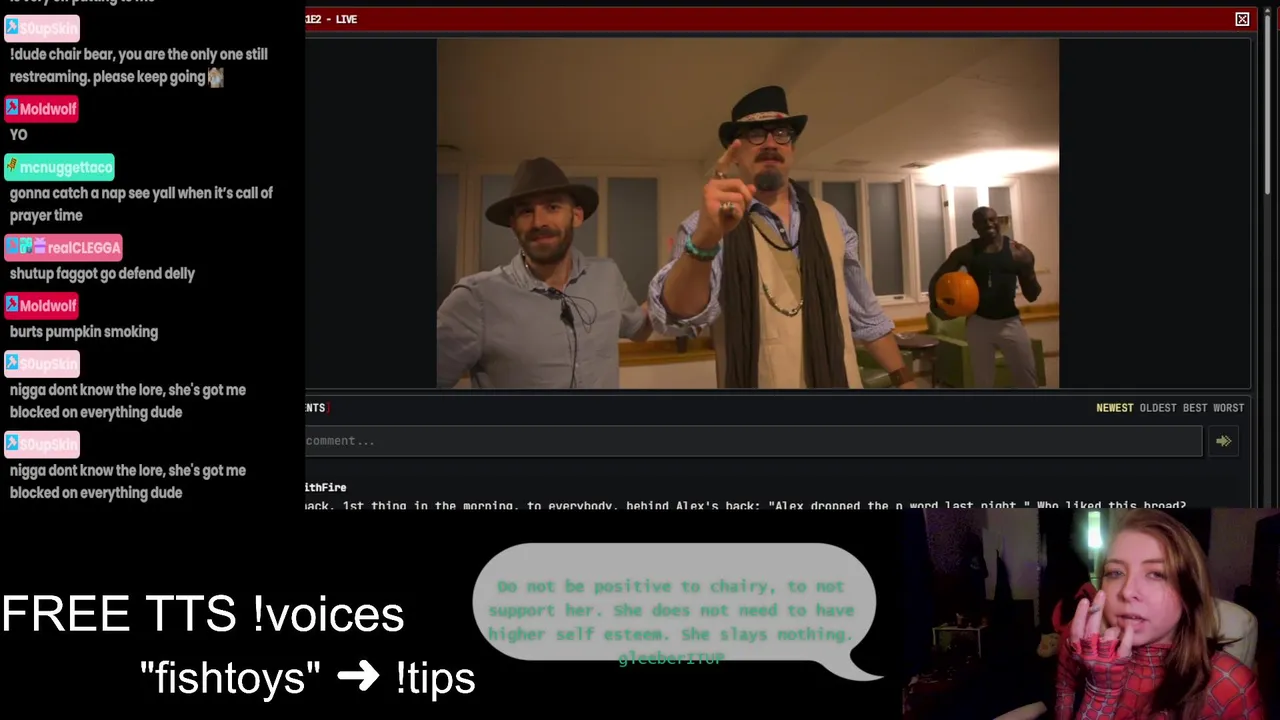Open realCLEGGA's username in chat
This screenshot has height=720, width=1280.
tap(84, 247)
